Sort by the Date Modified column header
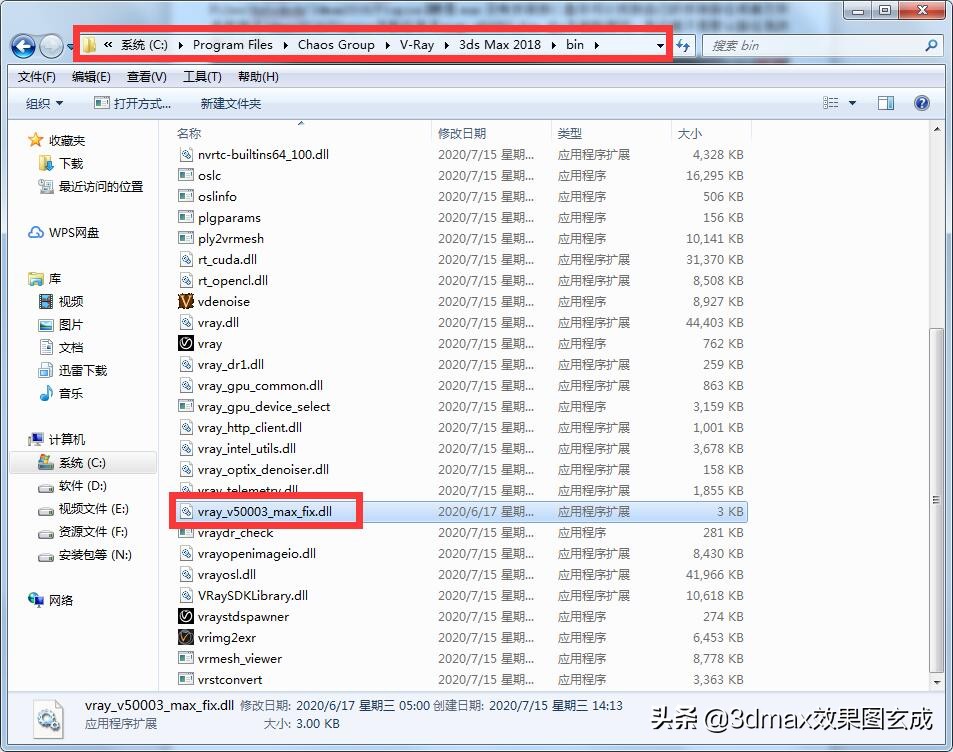Viewport: 953px width, 752px height. click(491, 133)
